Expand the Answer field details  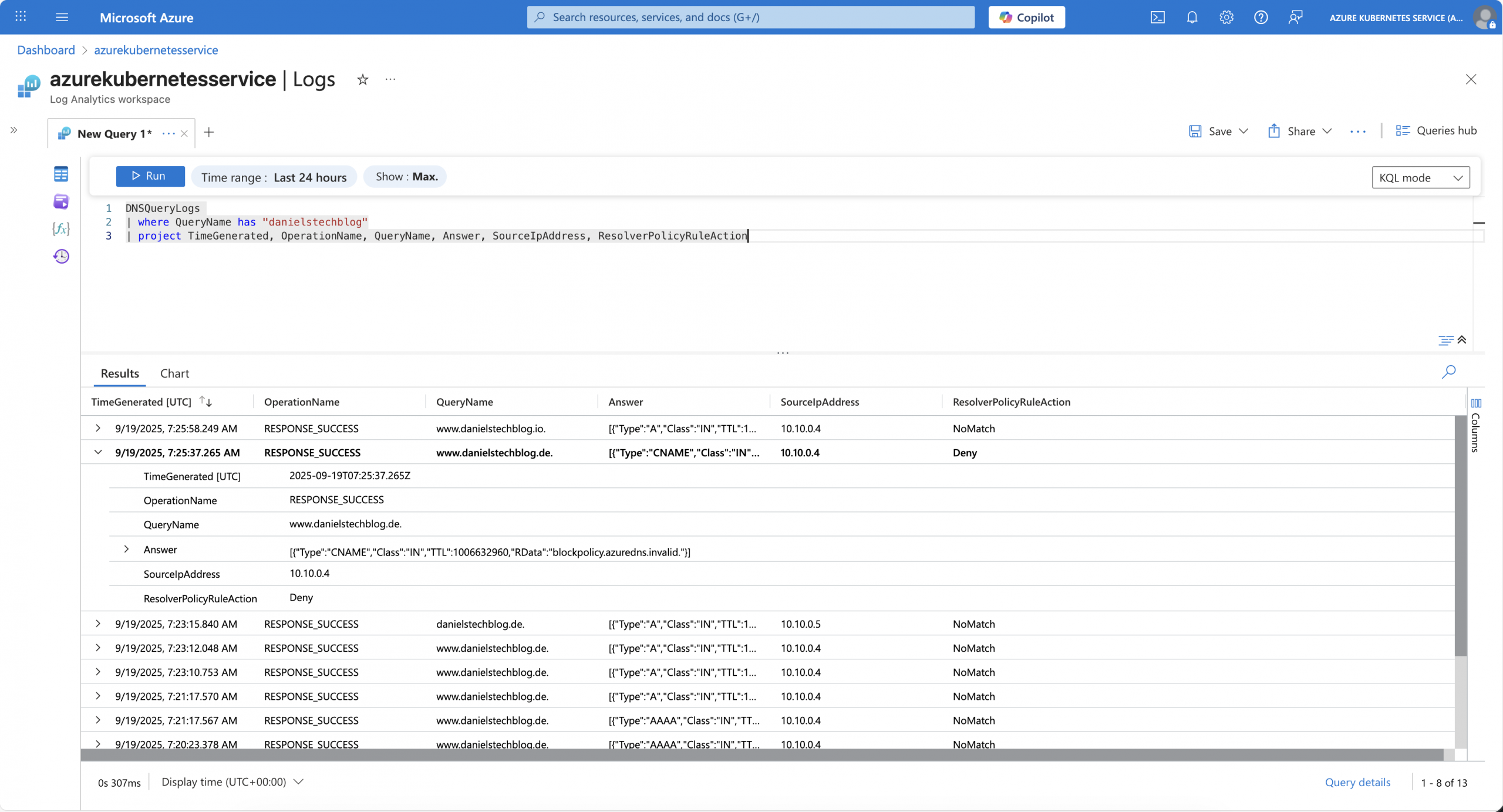(126, 550)
